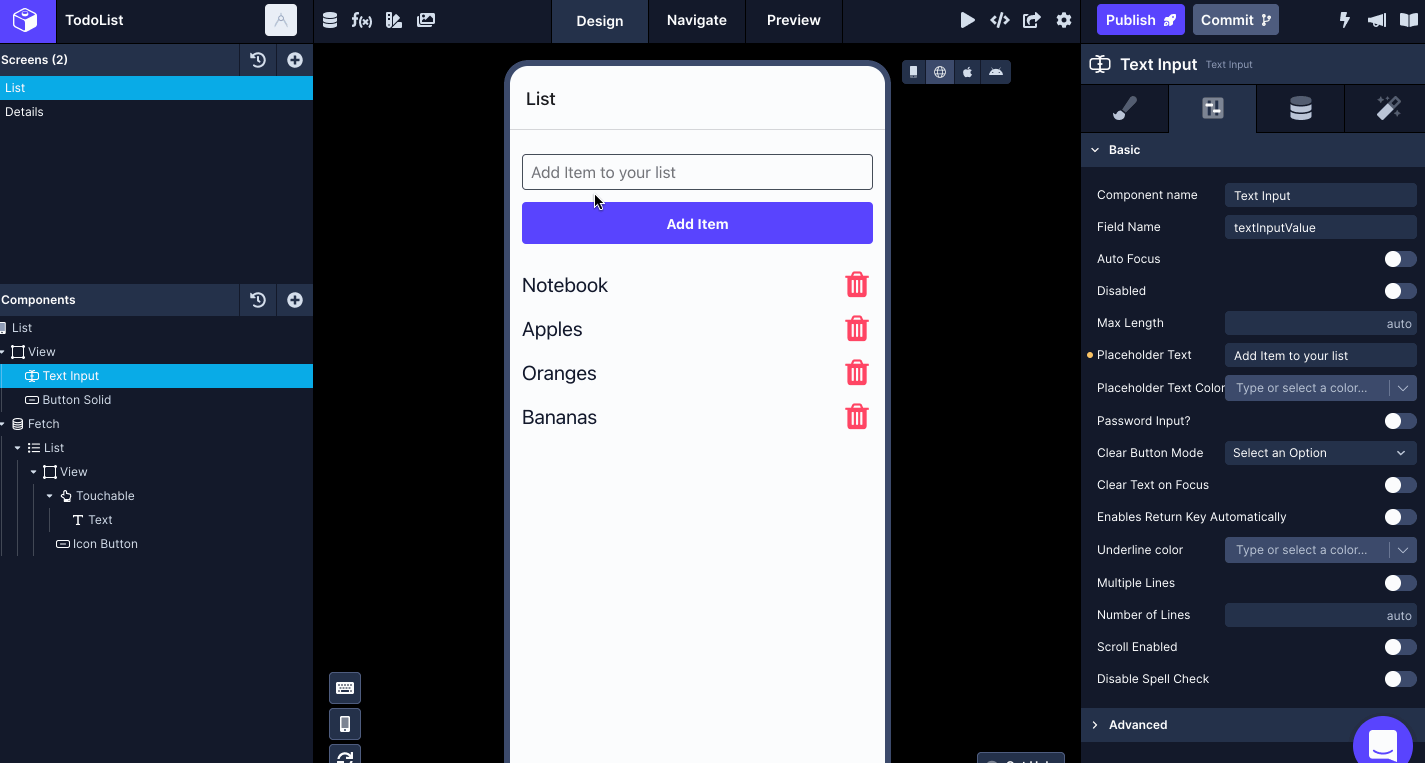Click the Commit button
Screen dimensions: 1425x763
(x=1236, y=20)
